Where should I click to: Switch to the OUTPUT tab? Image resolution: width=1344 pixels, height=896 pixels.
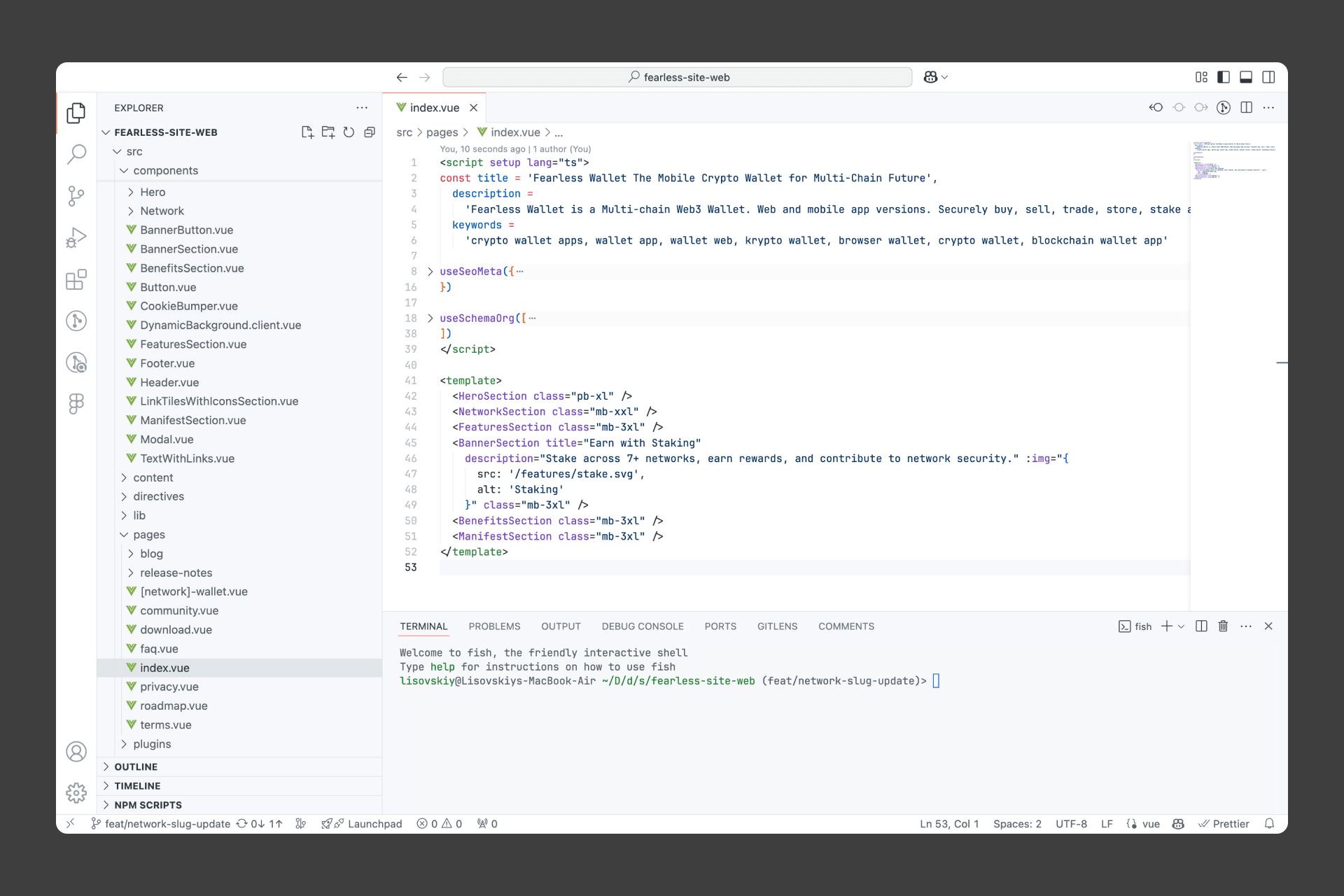[561, 626]
